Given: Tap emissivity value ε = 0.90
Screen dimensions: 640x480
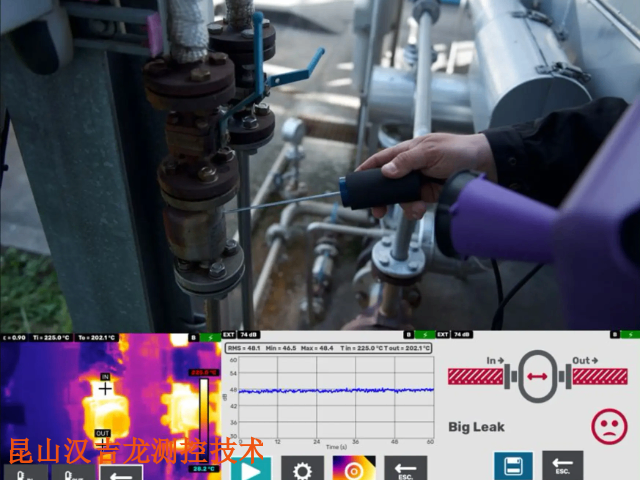Looking at the screenshot, I should click(14, 337).
